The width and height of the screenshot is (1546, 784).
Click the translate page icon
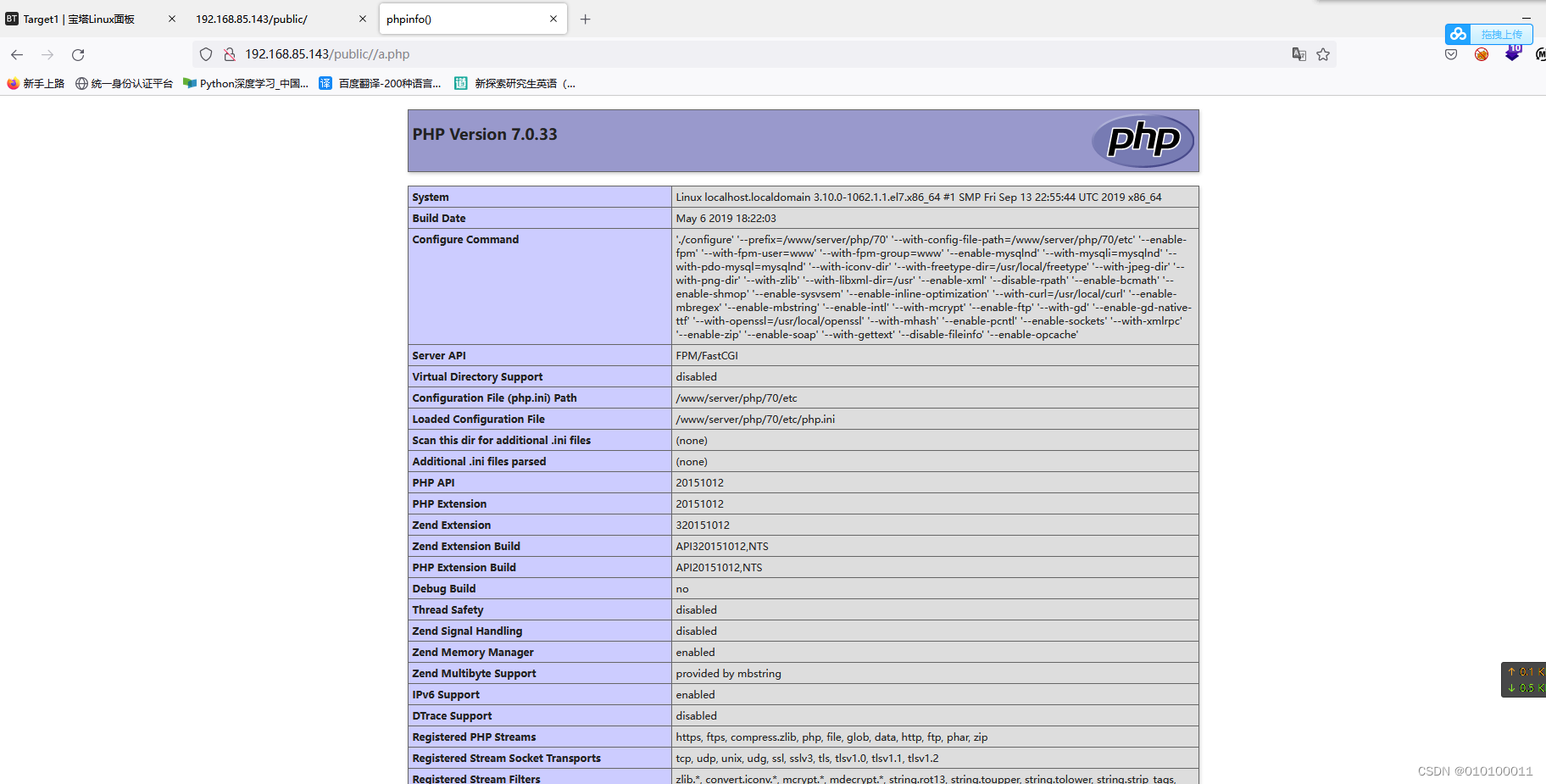point(1299,54)
